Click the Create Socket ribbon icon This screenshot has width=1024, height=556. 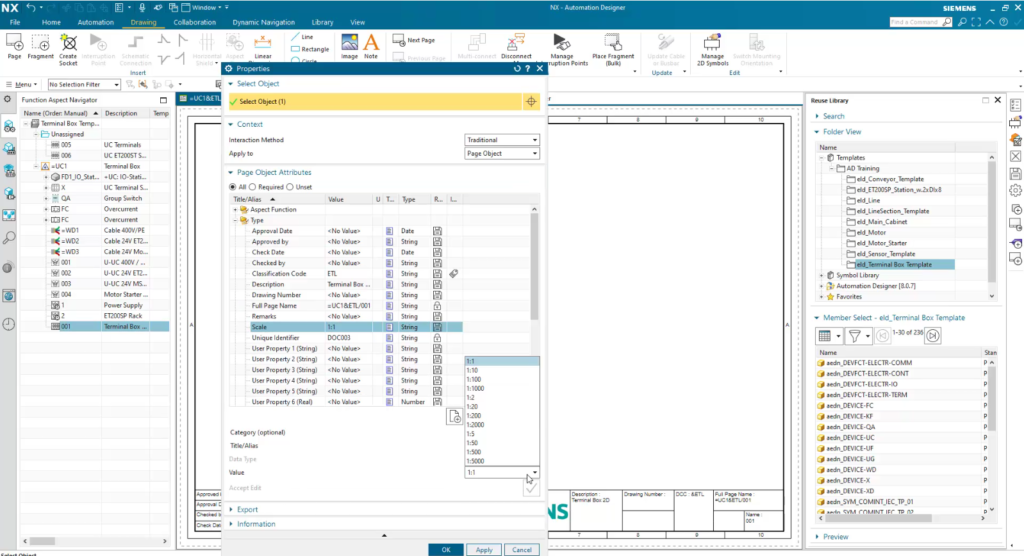coord(68,42)
